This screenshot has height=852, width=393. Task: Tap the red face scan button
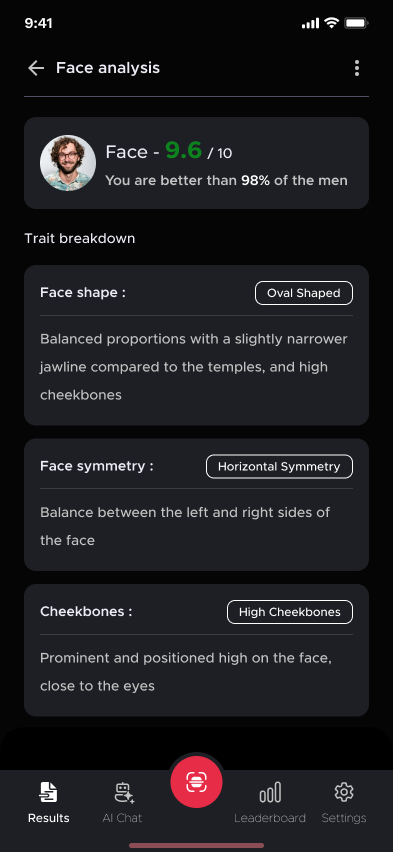[x=196, y=782]
